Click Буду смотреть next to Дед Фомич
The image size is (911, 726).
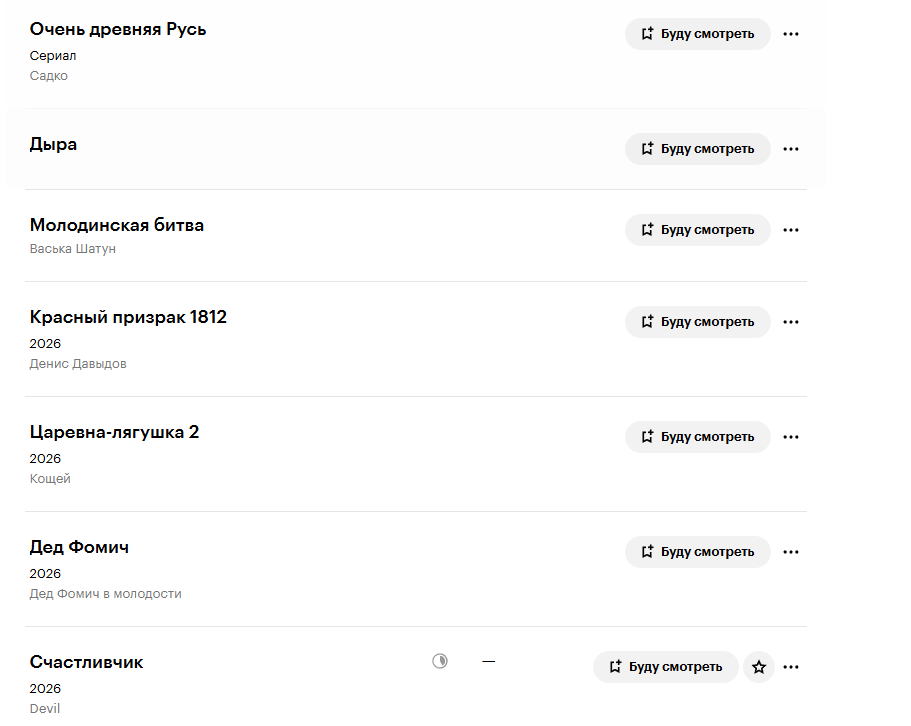pos(697,552)
